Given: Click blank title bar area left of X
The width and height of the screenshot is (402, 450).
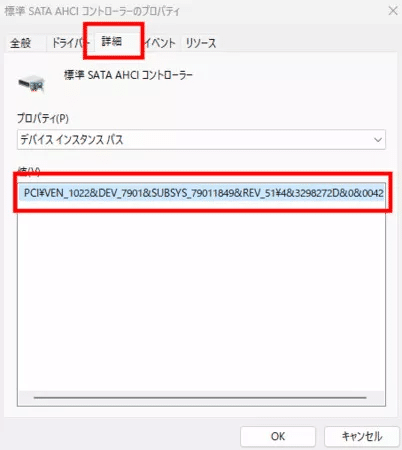Looking at the screenshot, I should 283,11.
